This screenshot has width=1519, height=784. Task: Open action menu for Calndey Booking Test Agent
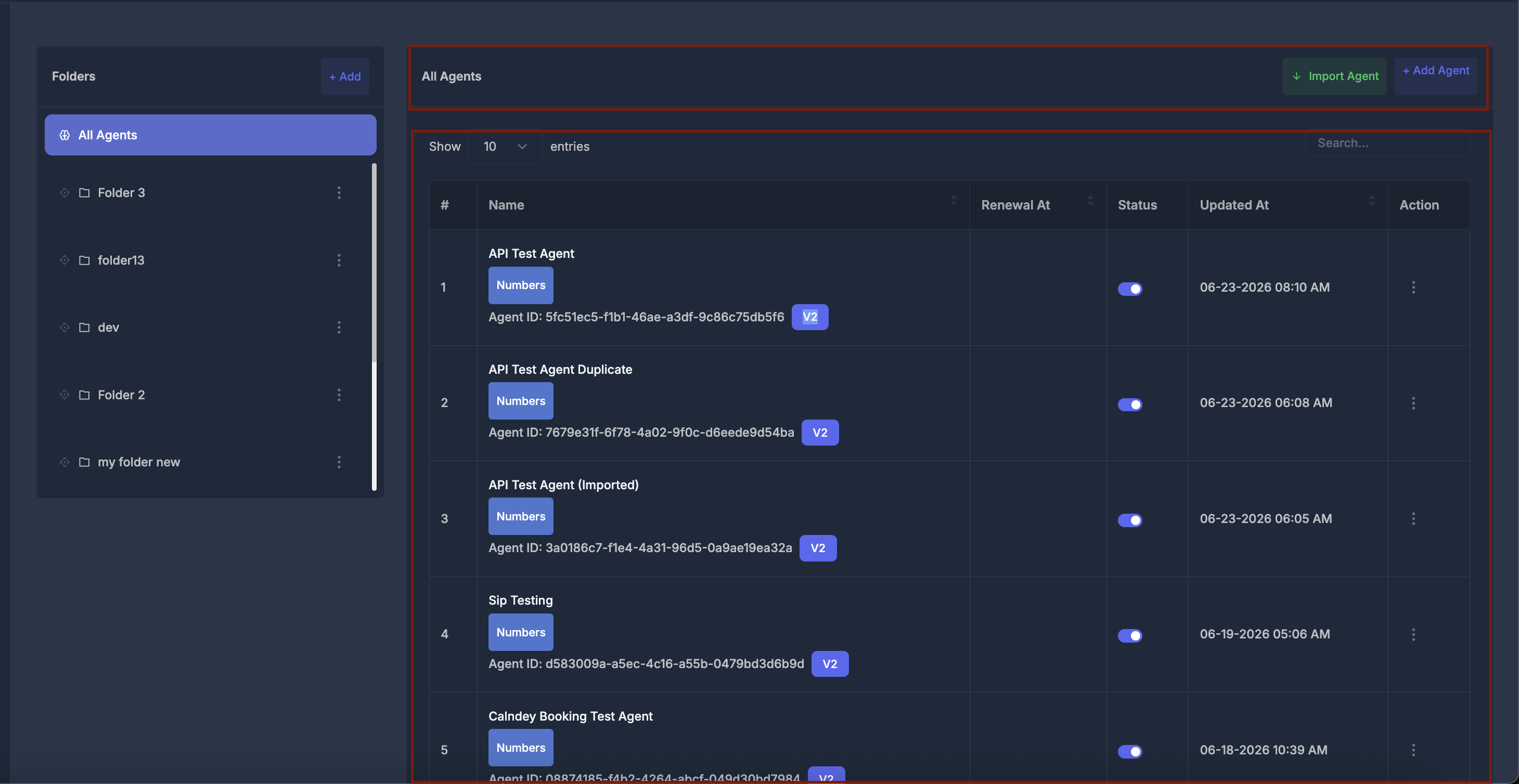coord(1413,750)
